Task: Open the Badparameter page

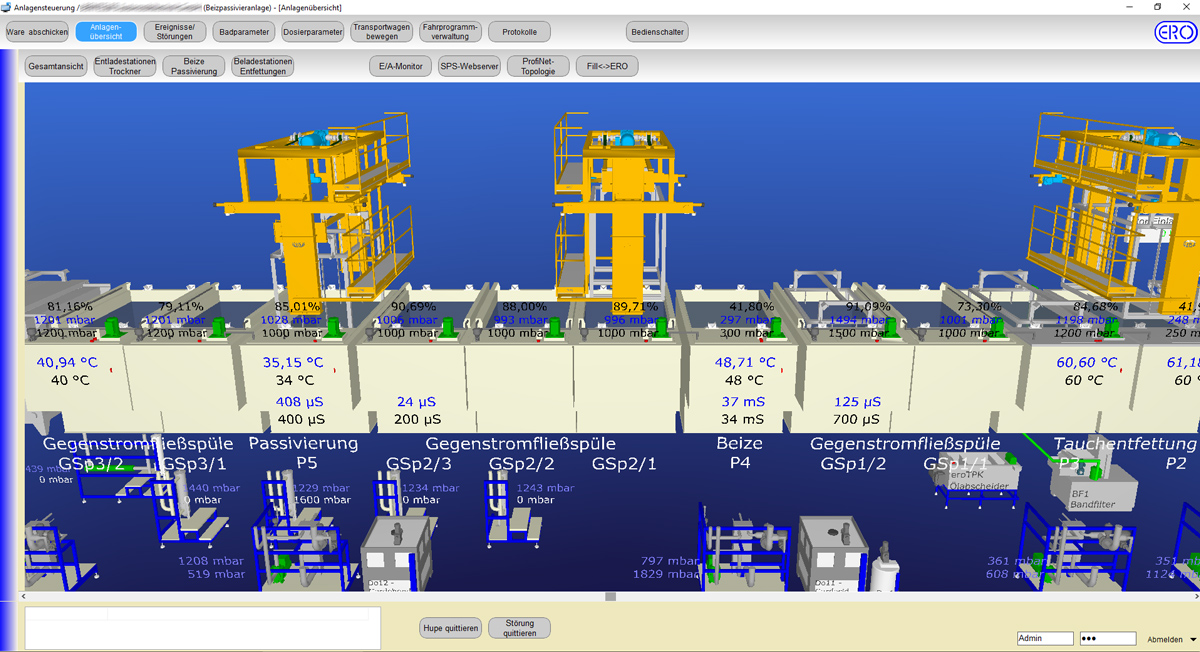Action: pyautogui.click(x=244, y=32)
